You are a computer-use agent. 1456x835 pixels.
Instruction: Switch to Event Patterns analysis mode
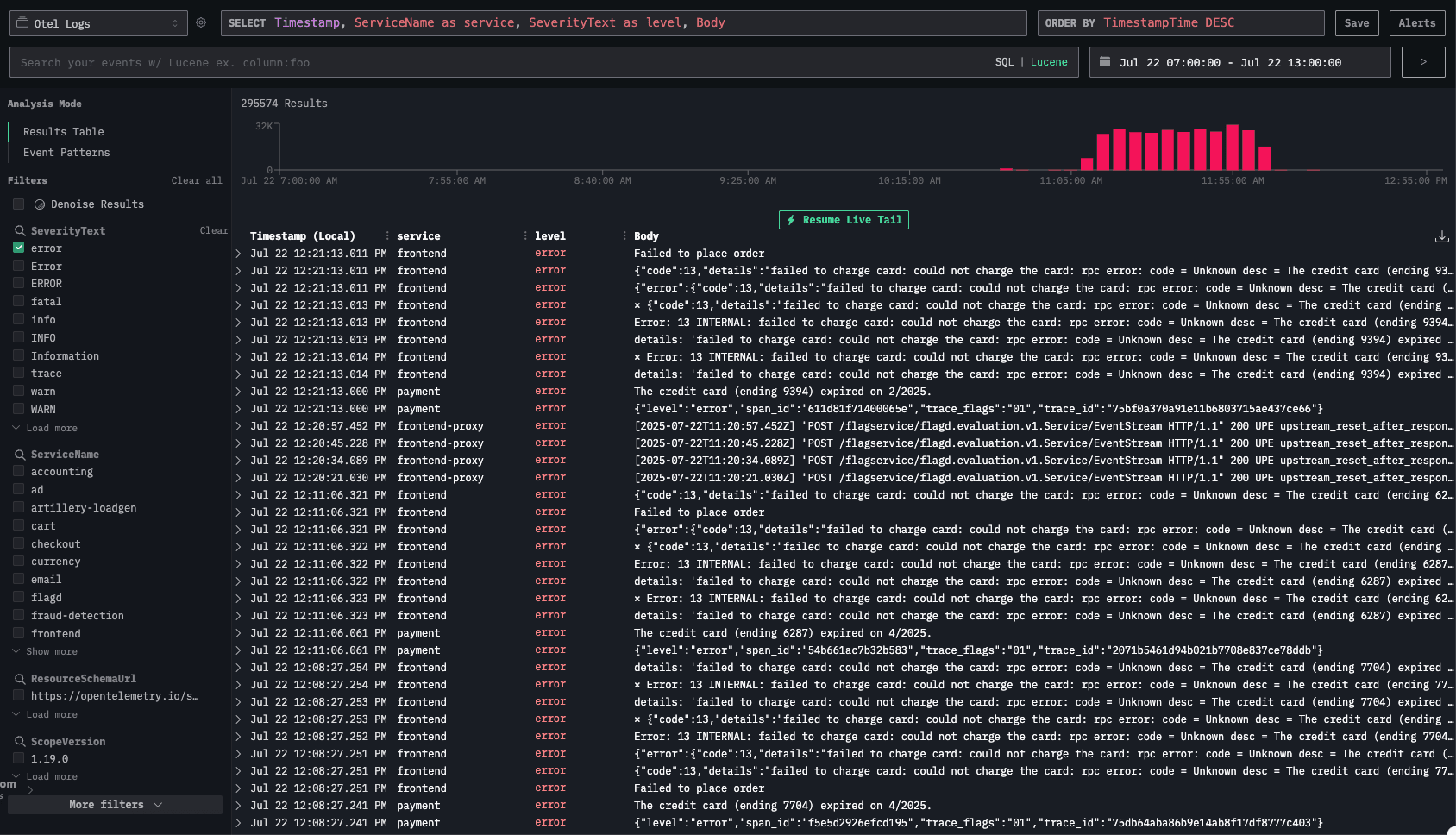[66, 153]
